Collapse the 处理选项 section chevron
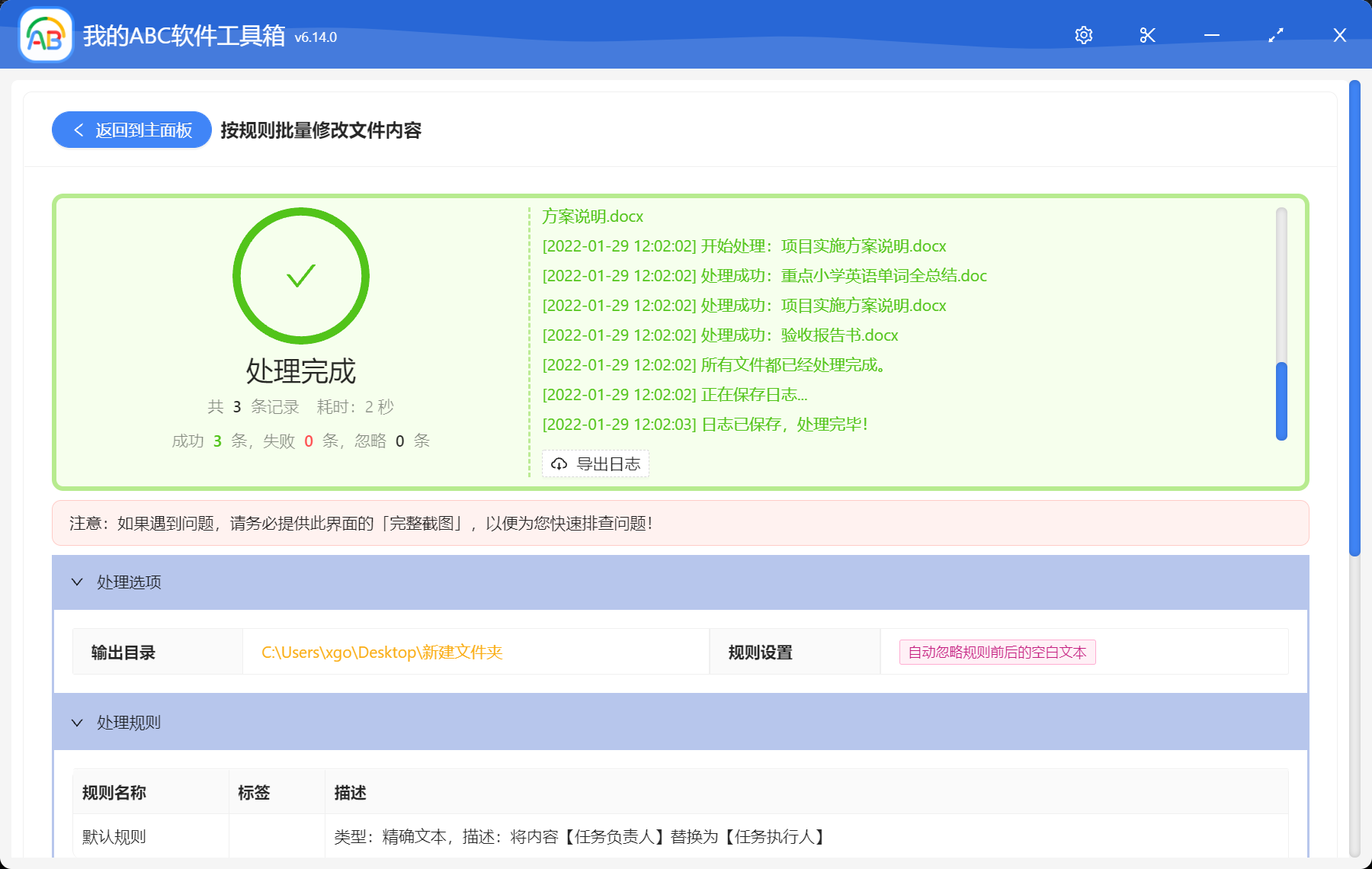The image size is (1372, 869). (77, 582)
